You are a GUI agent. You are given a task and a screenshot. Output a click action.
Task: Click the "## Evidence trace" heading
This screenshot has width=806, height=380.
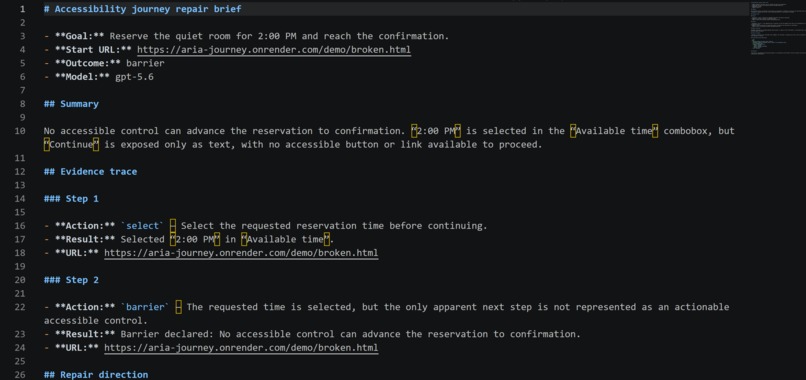coord(90,172)
